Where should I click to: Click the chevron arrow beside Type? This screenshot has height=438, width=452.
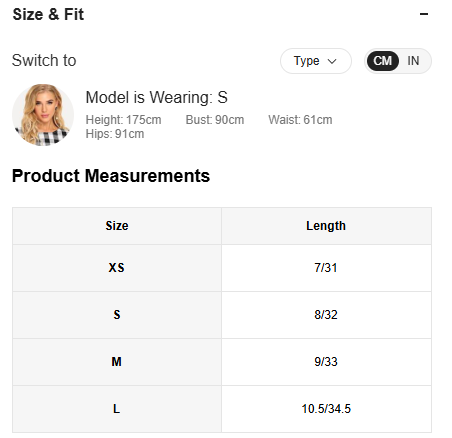point(332,61)
